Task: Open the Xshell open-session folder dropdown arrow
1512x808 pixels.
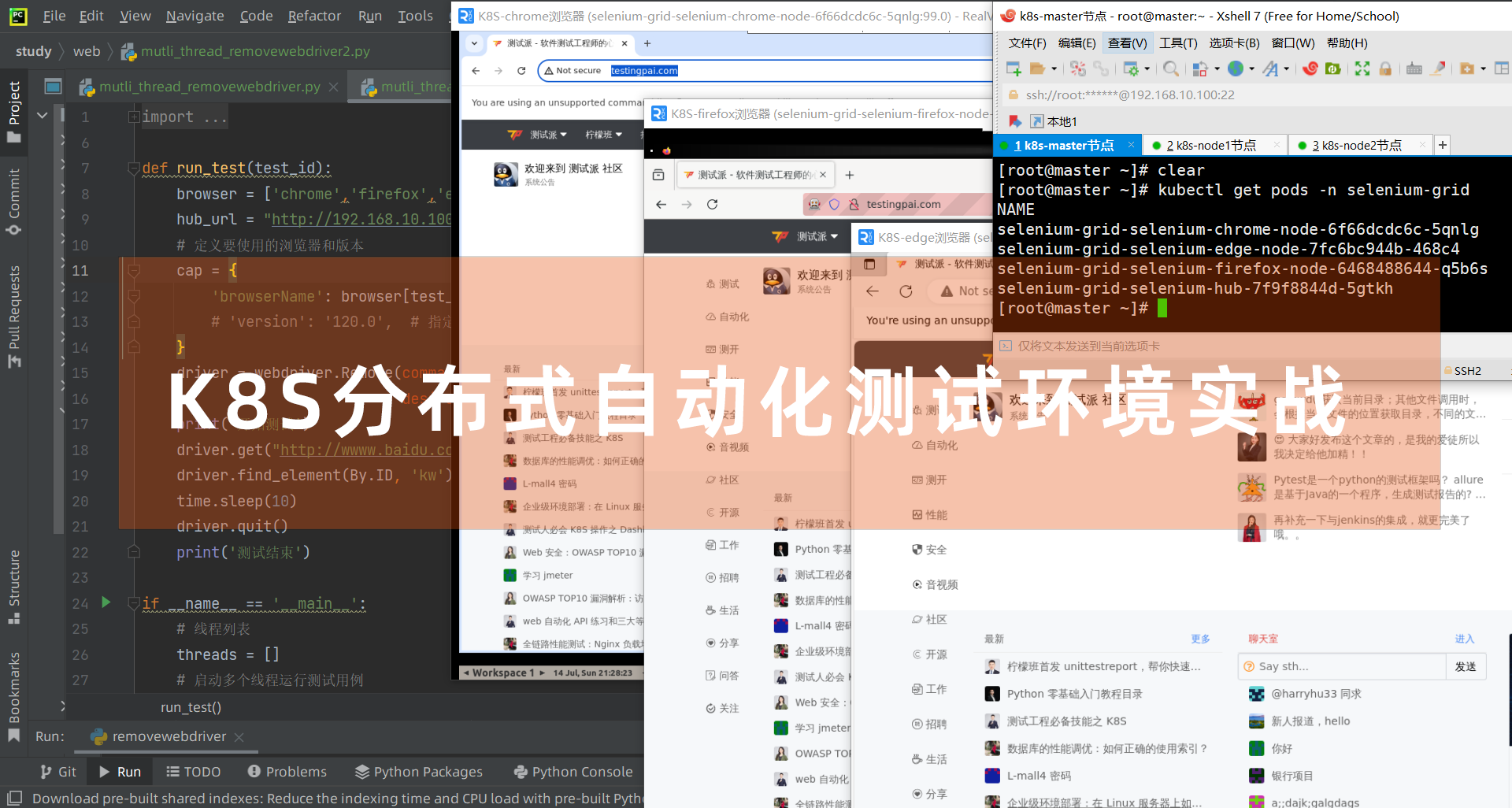Action: click(x=1054, y=69)
